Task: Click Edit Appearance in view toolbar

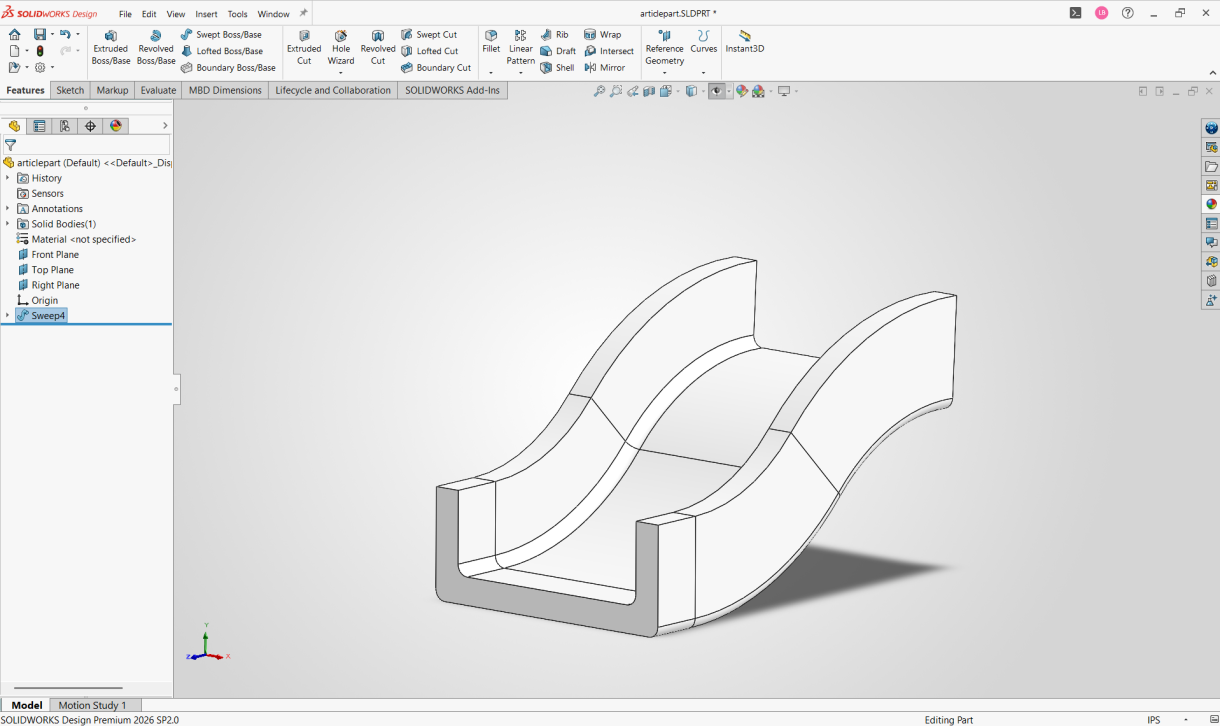Action: (741, 91)
